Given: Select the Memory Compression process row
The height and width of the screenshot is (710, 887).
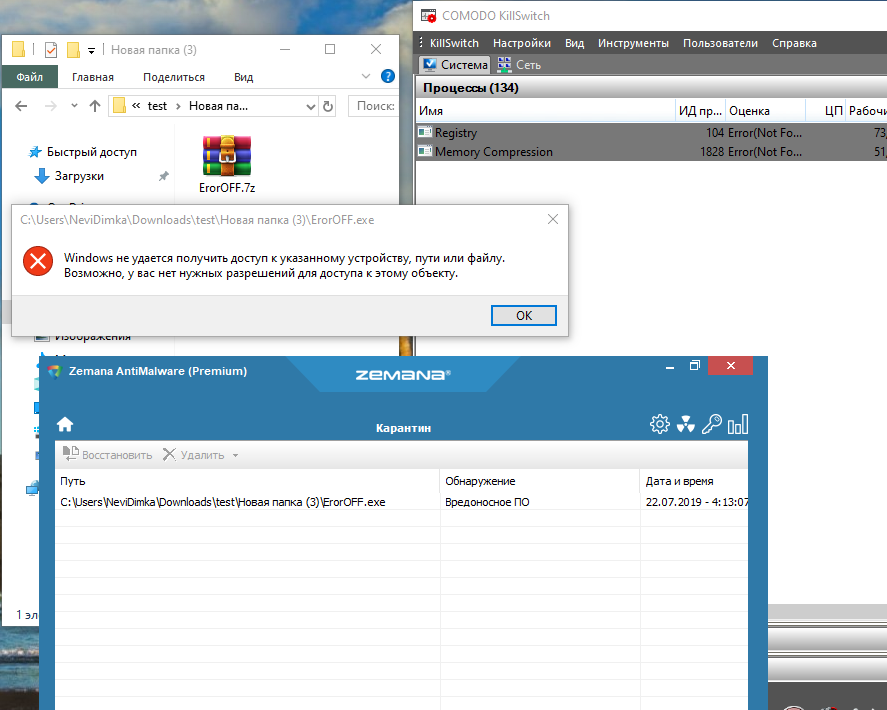Looking at the screenshot, I should pyautogui.click(x=652, y=151).
